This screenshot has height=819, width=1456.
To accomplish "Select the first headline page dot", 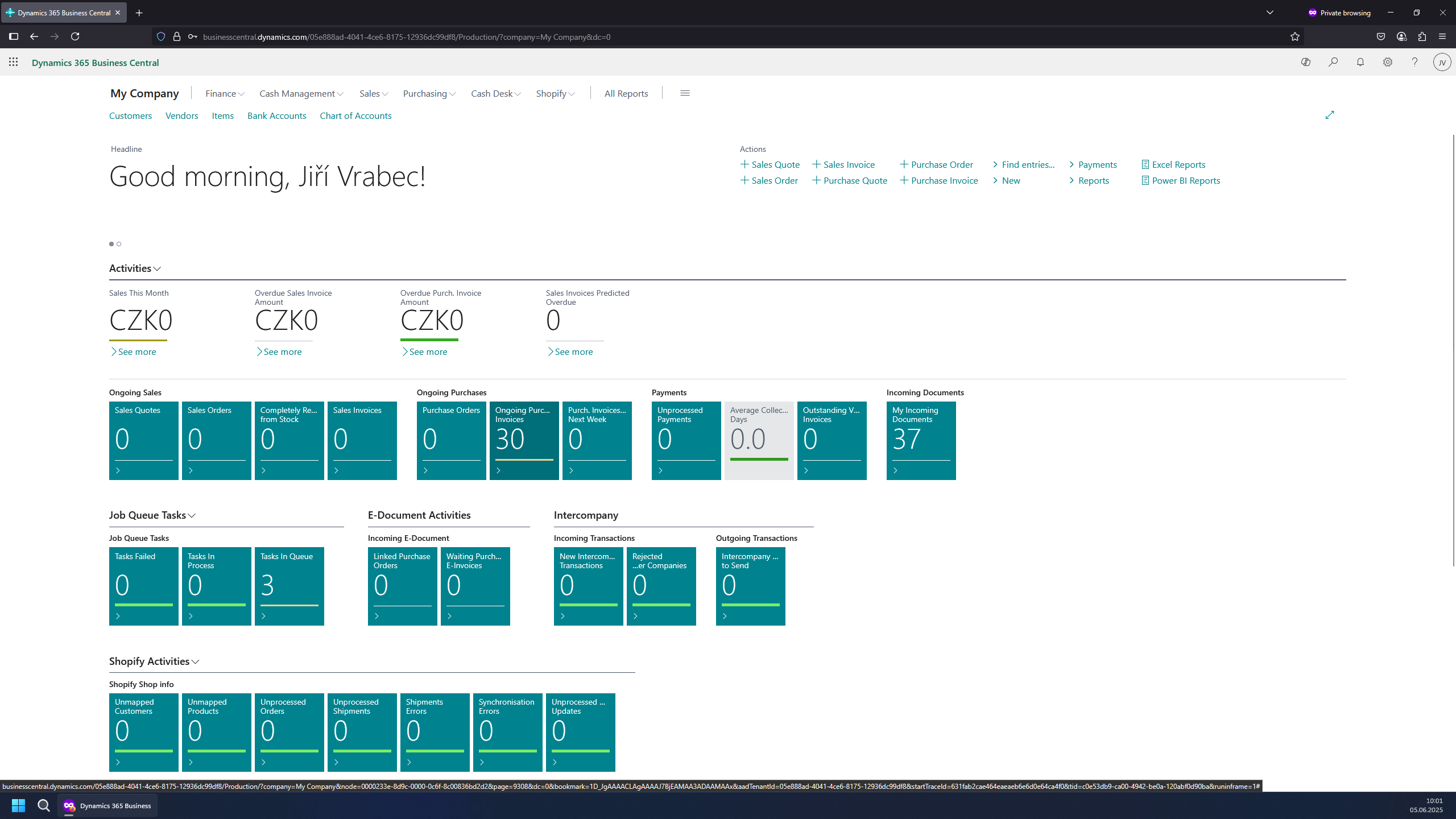I will click(x=111, y=244).
